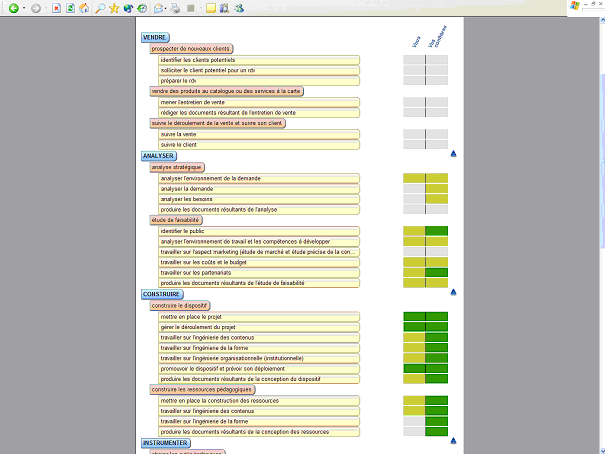This screenshot has width=608, height=454.
Task: Select the CONSTRUIRE section heading
Action: (161, 294)
